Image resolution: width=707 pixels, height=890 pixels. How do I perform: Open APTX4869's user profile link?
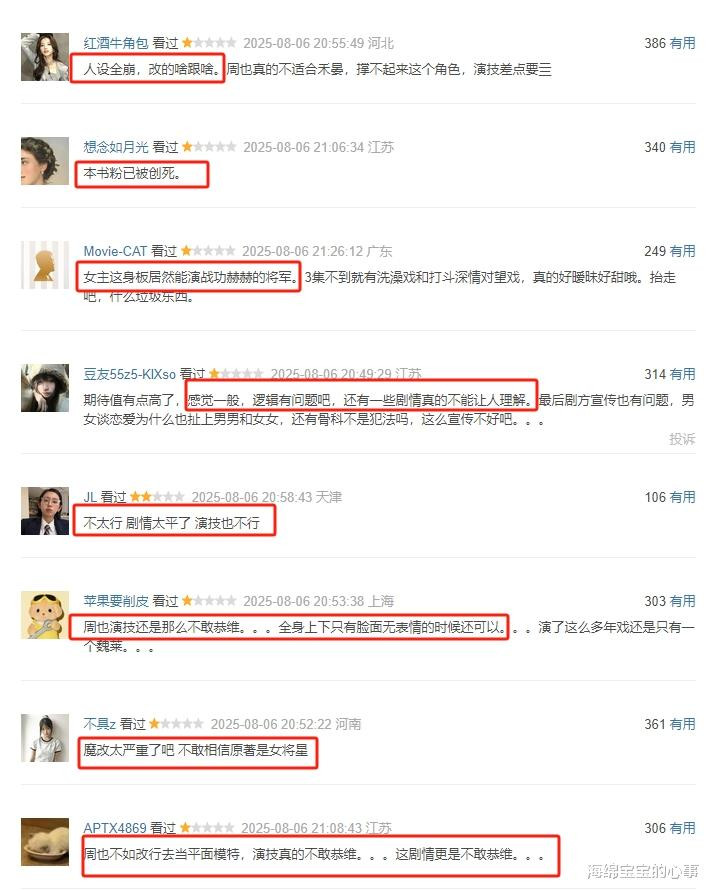[x=115, y=828]
